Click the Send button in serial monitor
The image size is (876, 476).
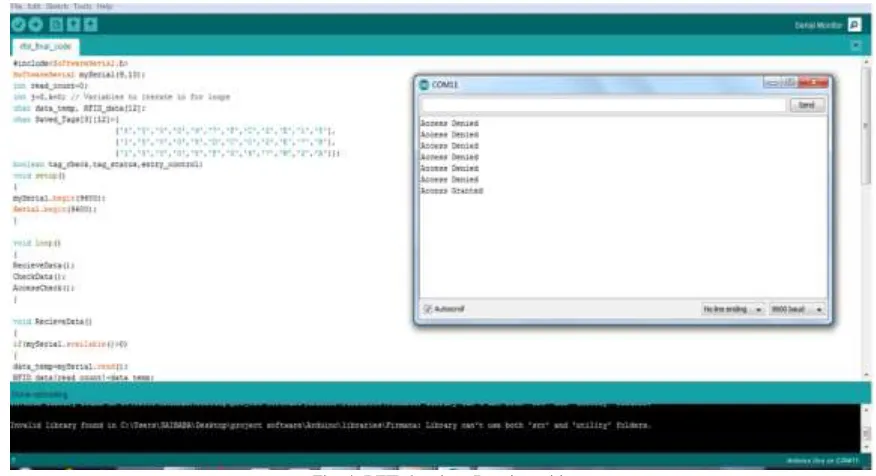pos(807,105)
